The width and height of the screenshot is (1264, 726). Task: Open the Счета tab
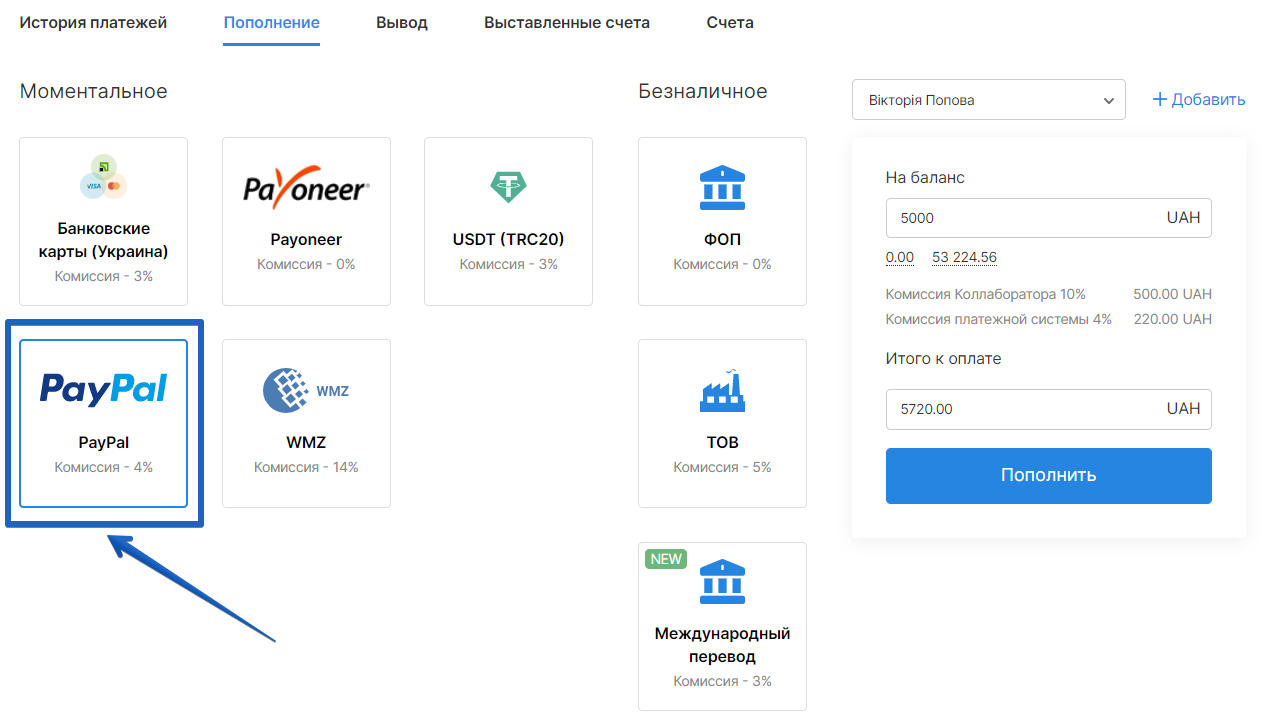point(730,22)
